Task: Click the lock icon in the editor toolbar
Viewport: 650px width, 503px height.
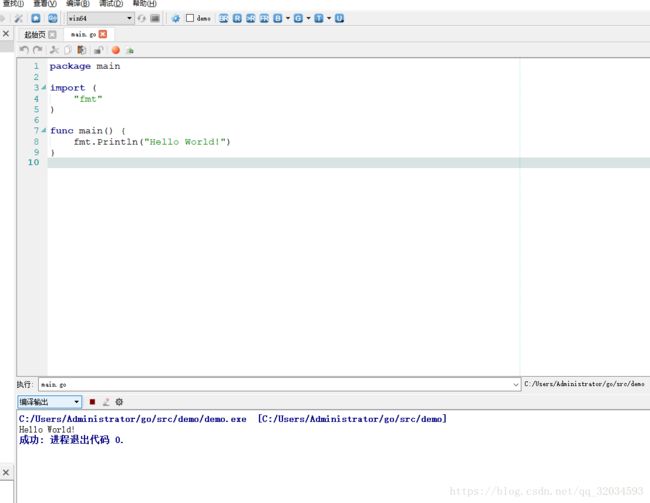Action: (97, 50)
